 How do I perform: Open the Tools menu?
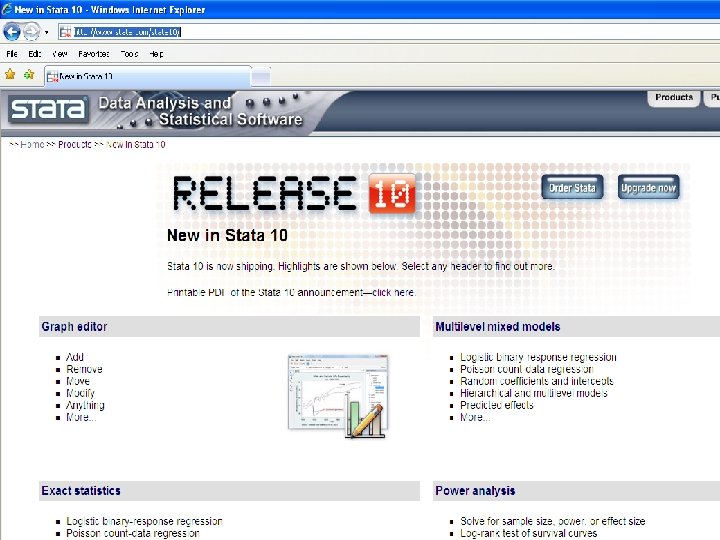point(129,54)
